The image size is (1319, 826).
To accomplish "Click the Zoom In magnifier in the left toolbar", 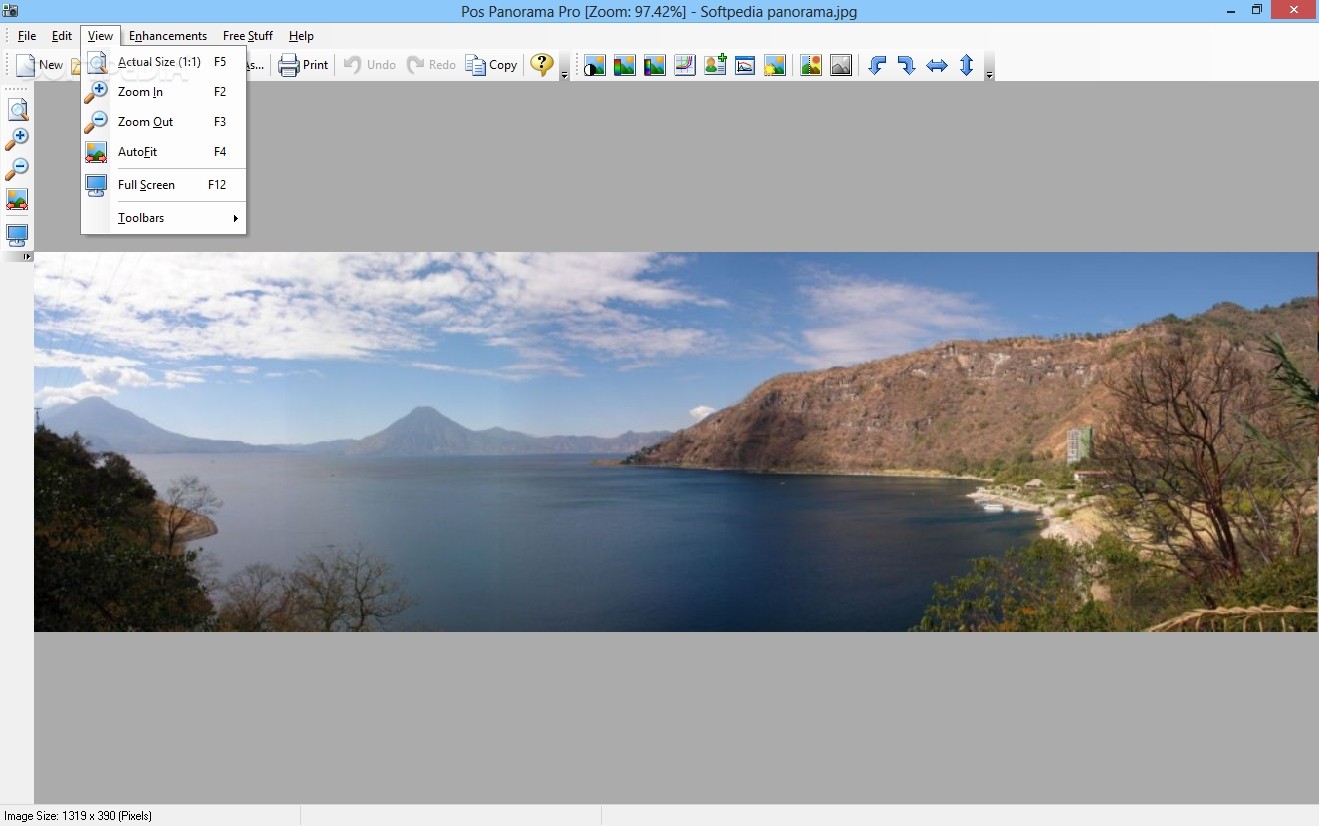I will click(x=17, y=139).
